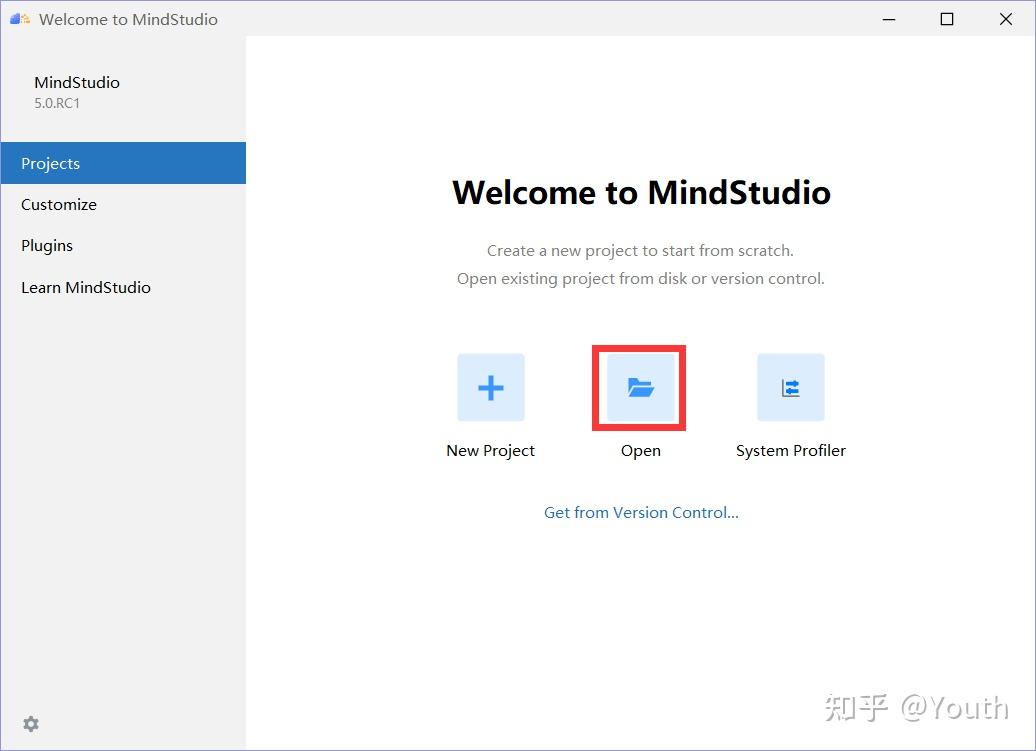Click the System Profiler label text
This screenshot has width=1036, height=751.
click(791, 450)
